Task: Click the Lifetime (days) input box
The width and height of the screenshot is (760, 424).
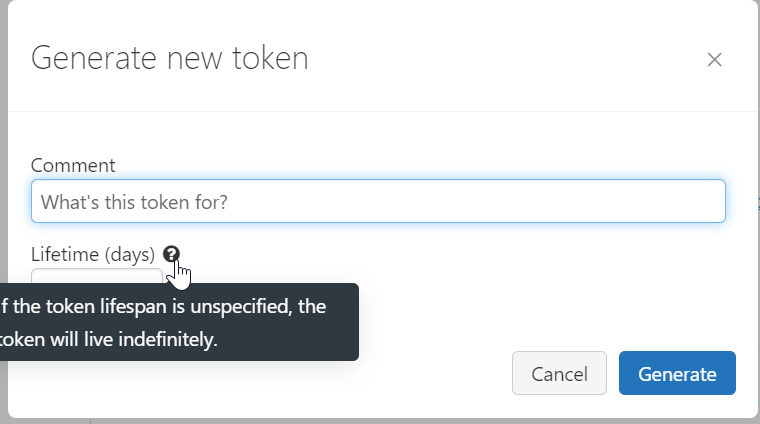Action: (96, 276)
